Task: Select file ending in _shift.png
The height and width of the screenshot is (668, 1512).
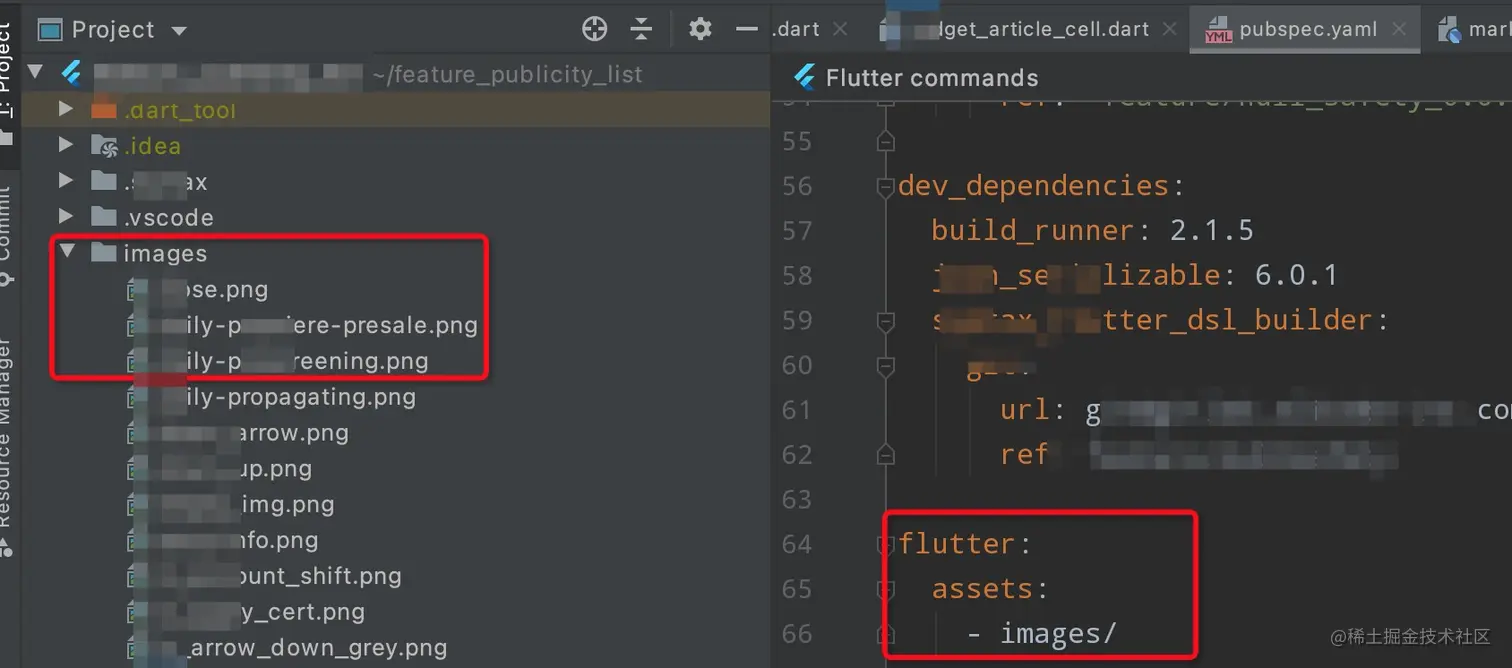Action: pyautogui.click(x=265, y=577)
